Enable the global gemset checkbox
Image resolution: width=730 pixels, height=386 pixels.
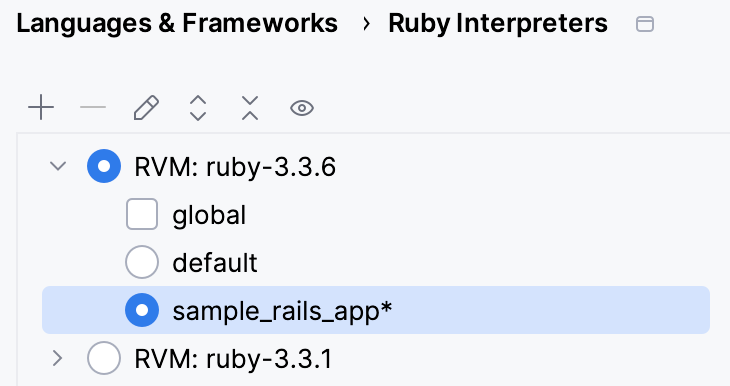(142, 214)
